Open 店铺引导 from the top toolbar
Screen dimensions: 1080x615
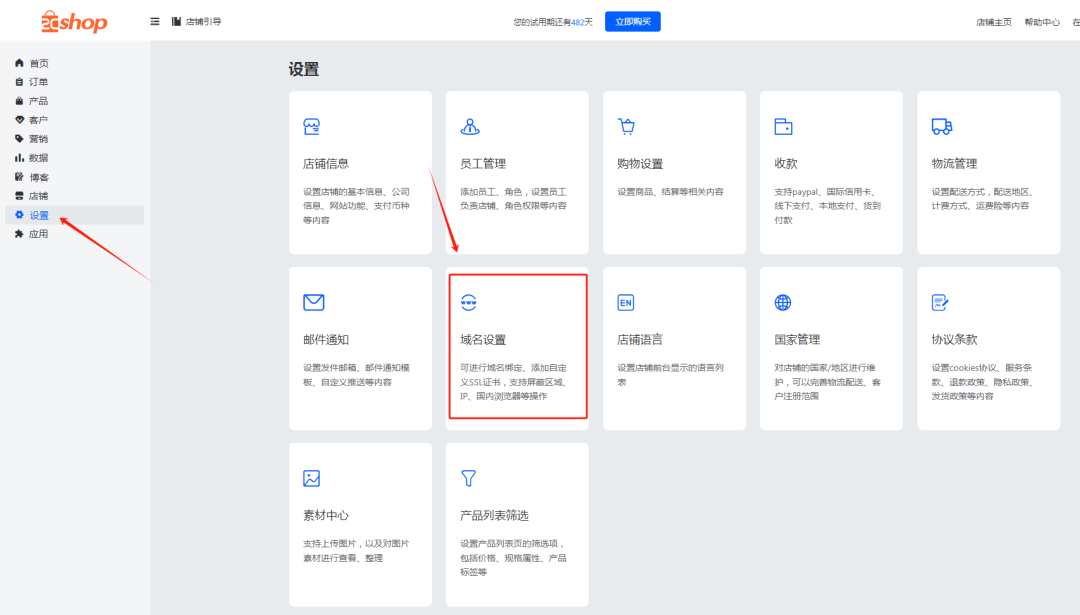coord(196,20)
